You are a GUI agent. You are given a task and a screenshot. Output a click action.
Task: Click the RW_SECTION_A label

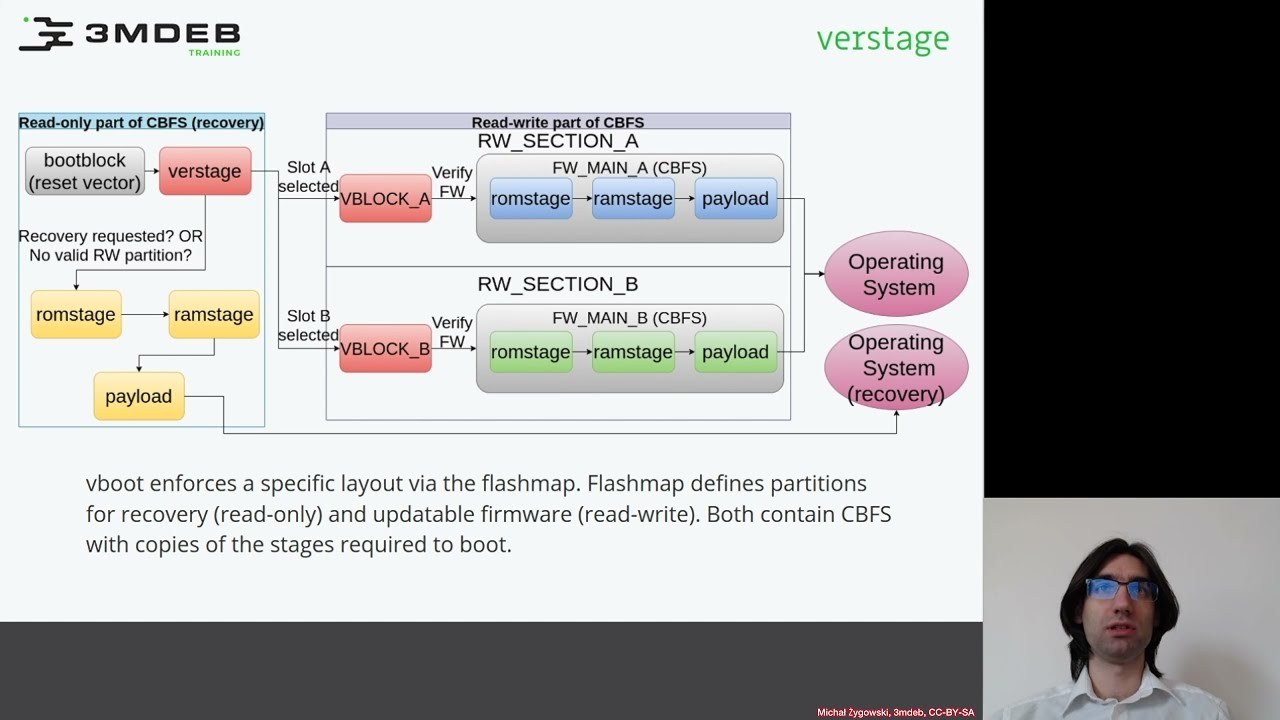[x=558, y=141]
